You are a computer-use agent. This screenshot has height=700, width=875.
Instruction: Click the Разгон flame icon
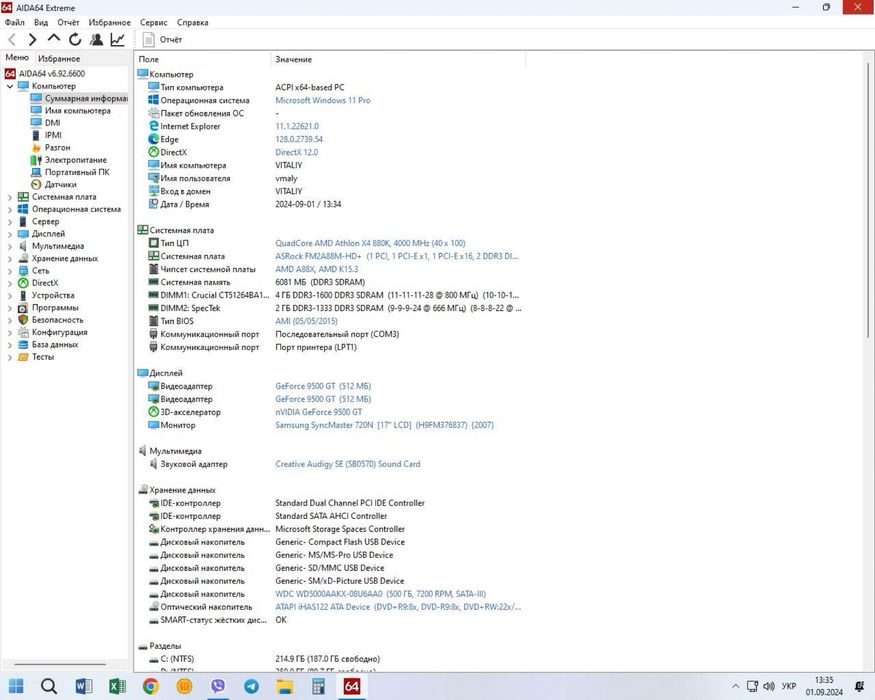click(36, 147)
